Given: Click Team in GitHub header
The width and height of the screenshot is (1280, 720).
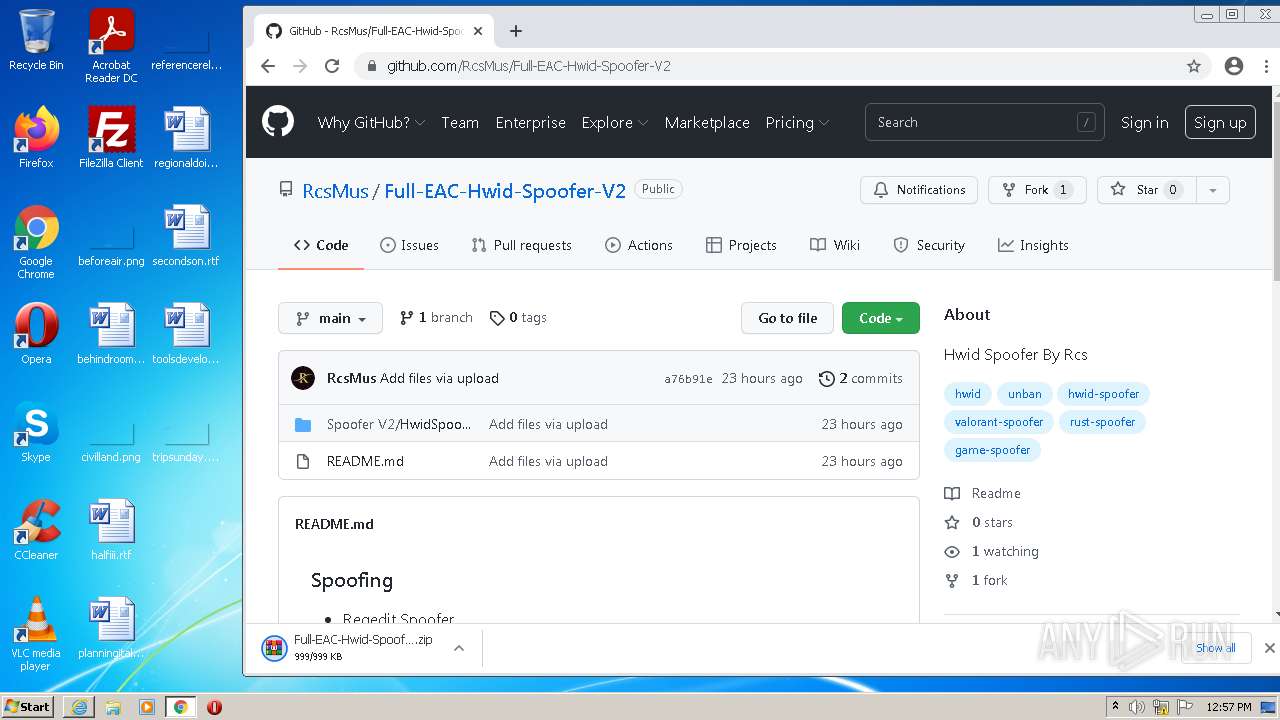Looking at the screenshot, I should point(460,122).
